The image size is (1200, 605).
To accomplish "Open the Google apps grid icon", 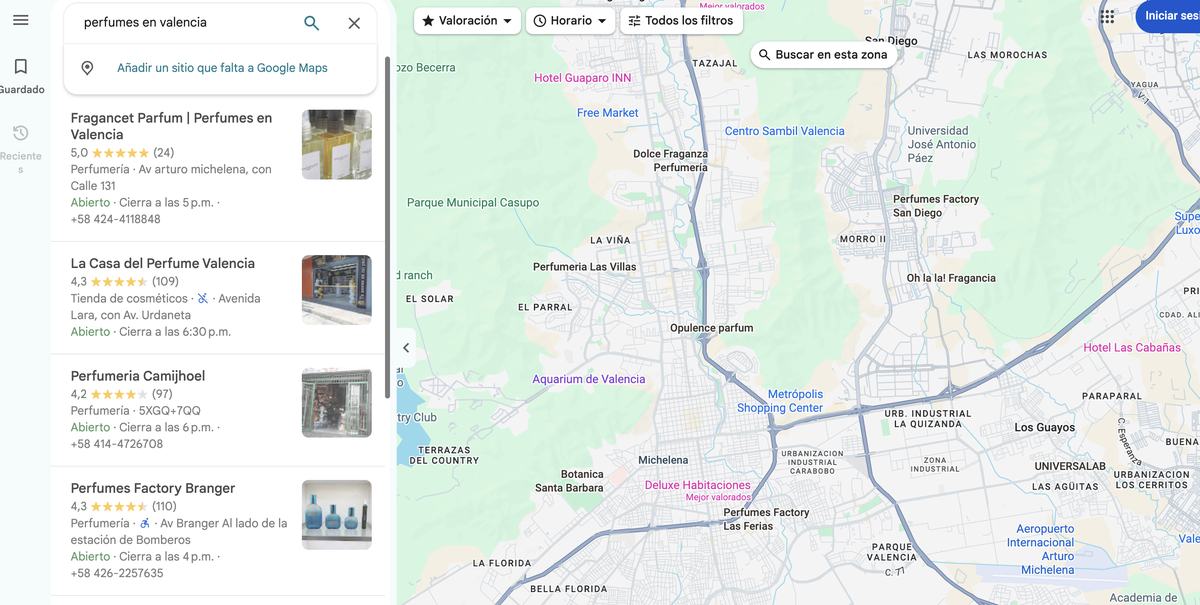I will tap(1107, 17).
